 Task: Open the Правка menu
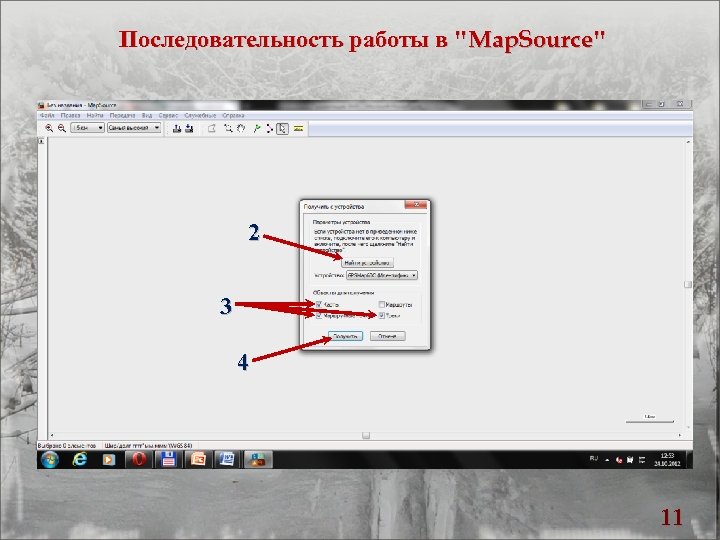click(70, 115)
